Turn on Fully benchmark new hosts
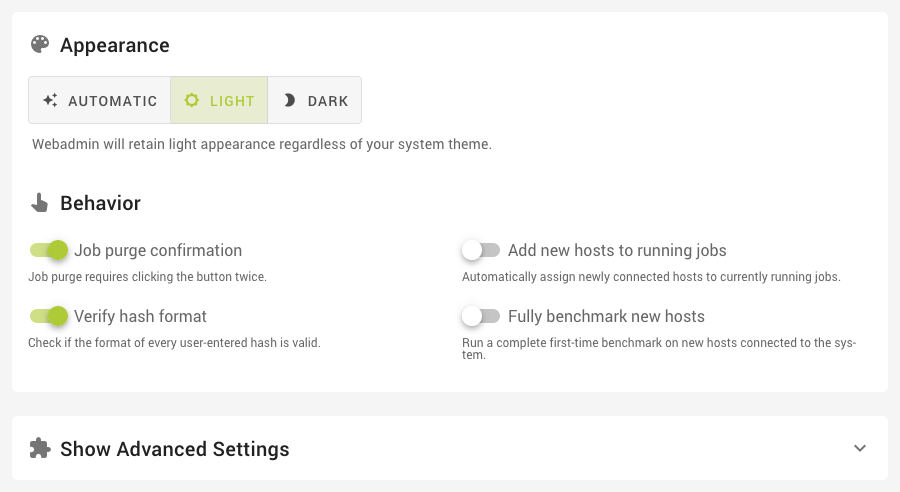The width and height of the screenshot is (900, 492). click(480, 316)
